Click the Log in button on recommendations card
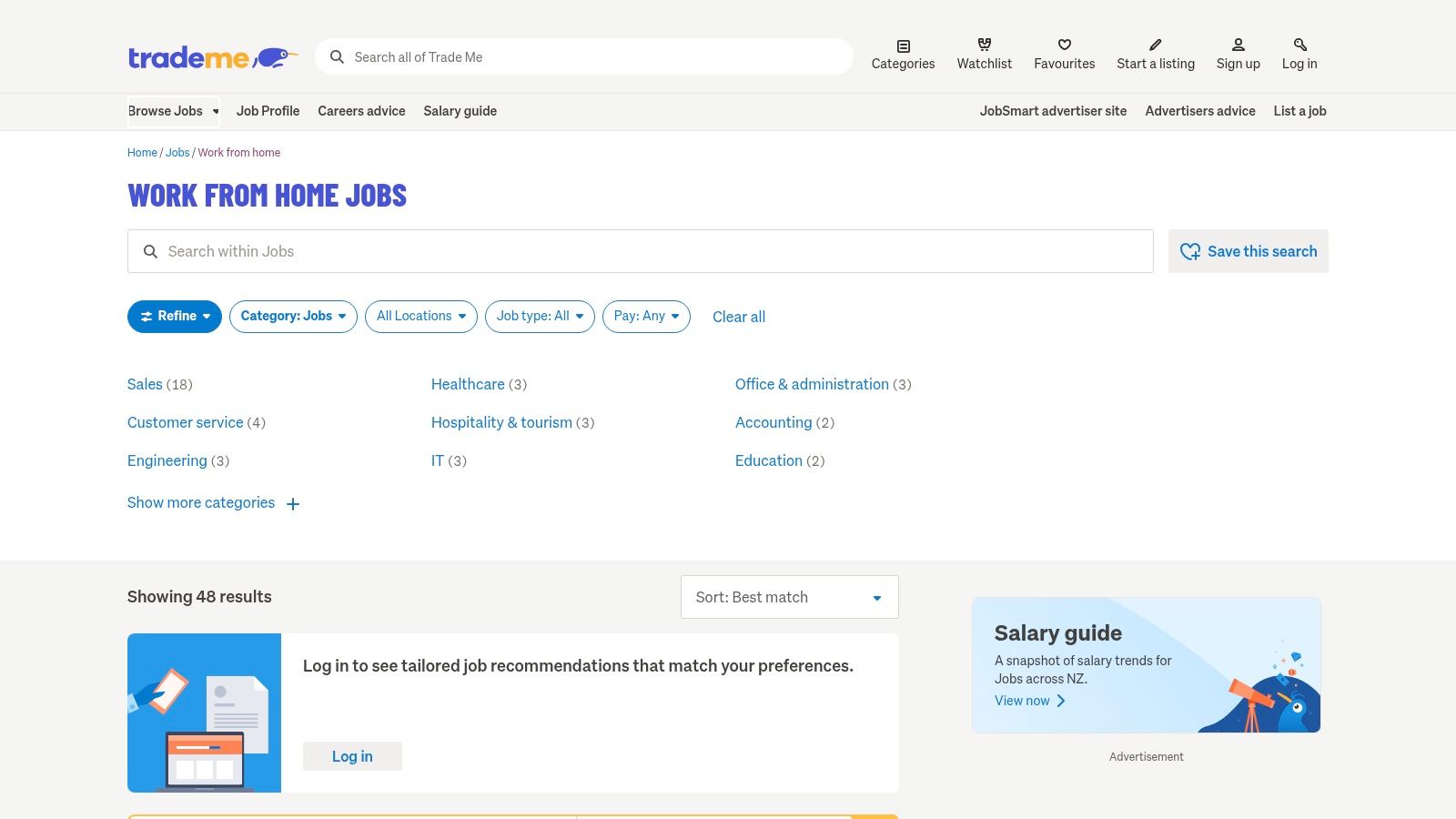The width and height of the screenshot is (1456, 819). [x=352, y=756]
